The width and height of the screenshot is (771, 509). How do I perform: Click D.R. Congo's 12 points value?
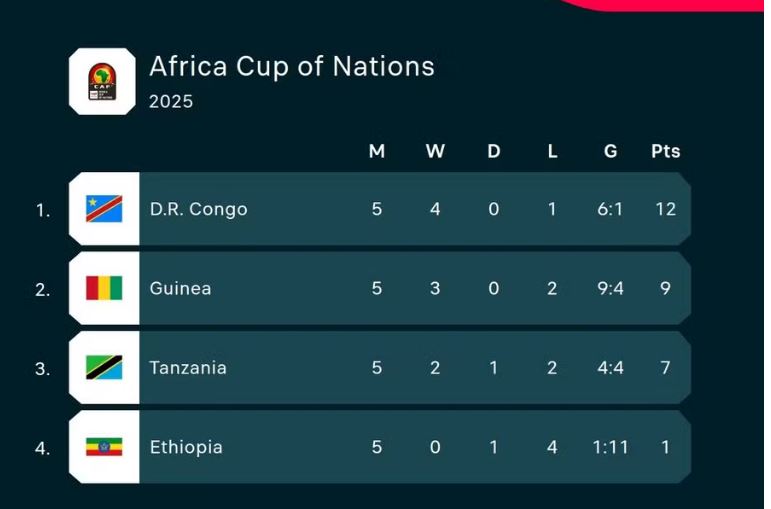click(x=666, y=209)
